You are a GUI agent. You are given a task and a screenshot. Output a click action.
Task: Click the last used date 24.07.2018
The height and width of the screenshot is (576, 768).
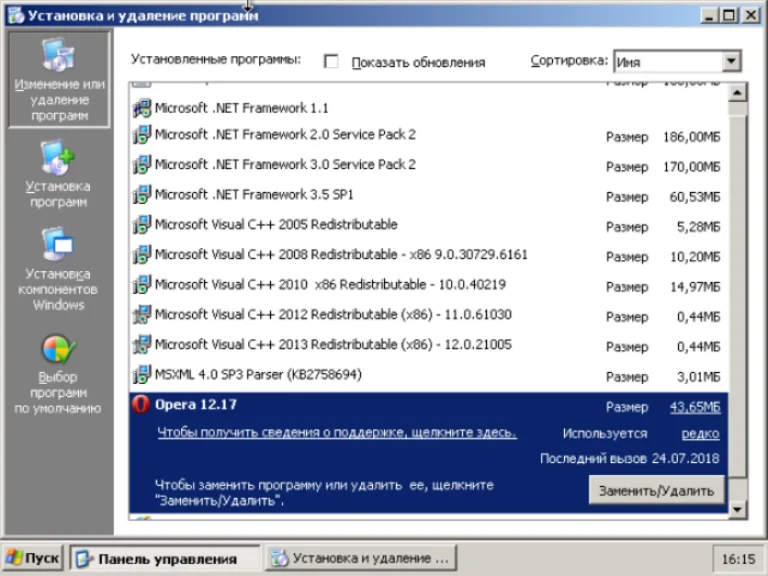(x=685, y=458)
